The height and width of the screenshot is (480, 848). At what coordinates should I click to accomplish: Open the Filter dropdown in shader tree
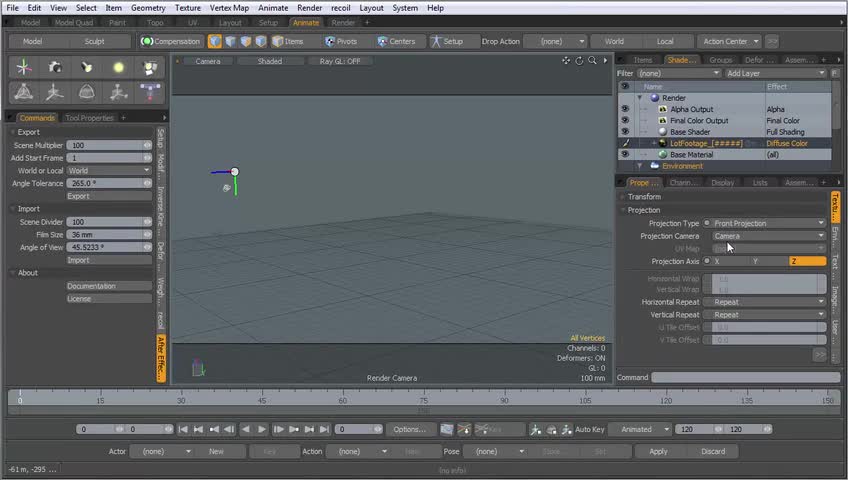pyautogui.click(x=678, y=73)
